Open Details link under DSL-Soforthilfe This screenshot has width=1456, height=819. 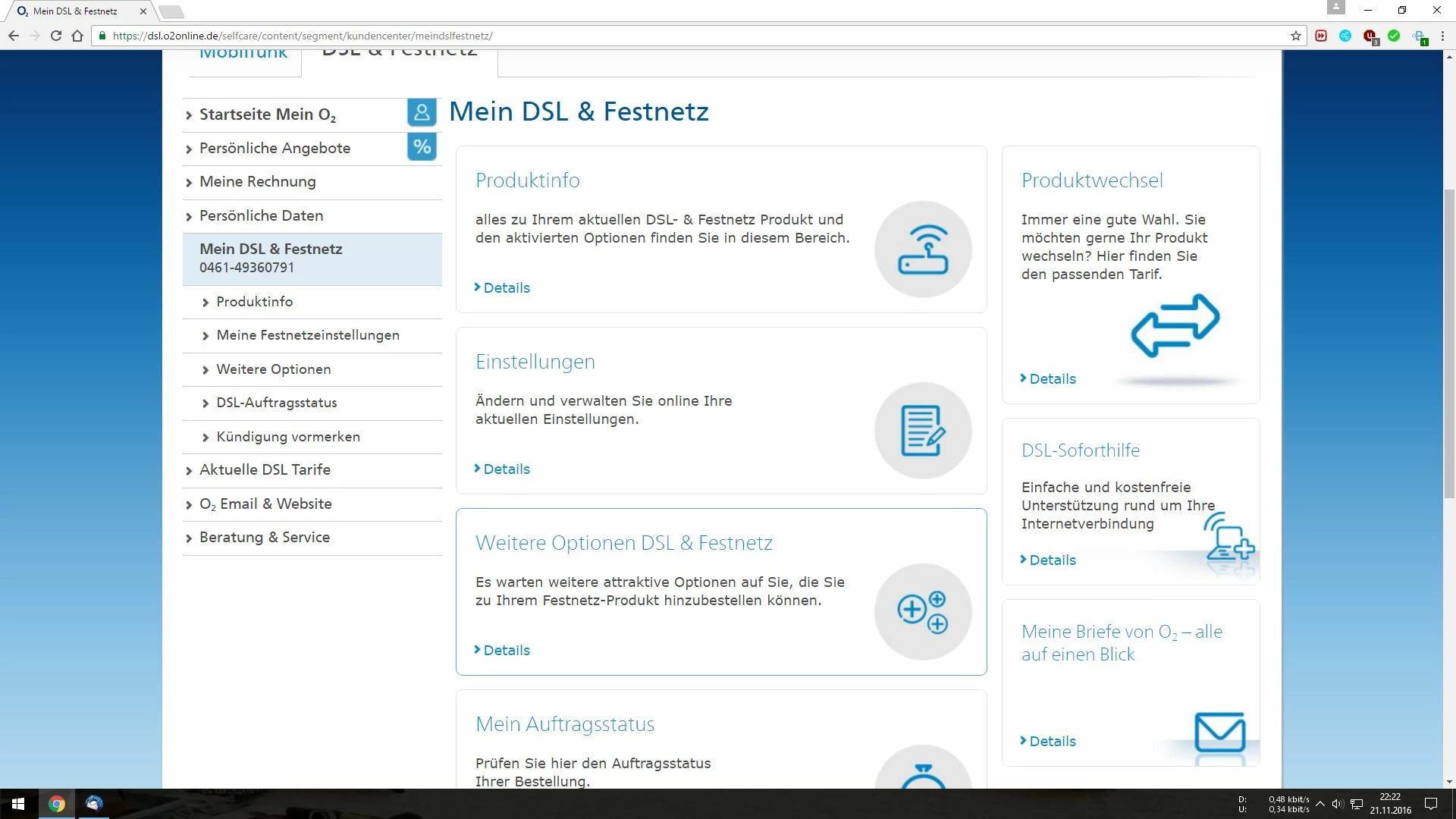pos(1052,560)
